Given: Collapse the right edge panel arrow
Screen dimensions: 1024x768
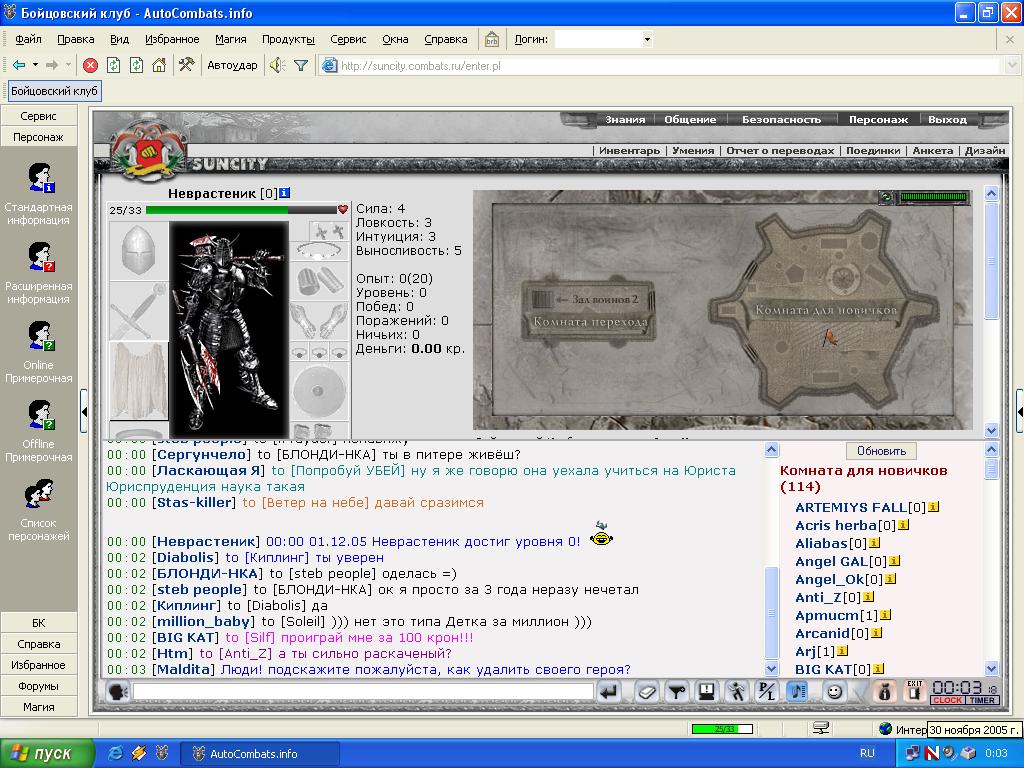Looking at the screenshot, I should (x=1019, y=411).
